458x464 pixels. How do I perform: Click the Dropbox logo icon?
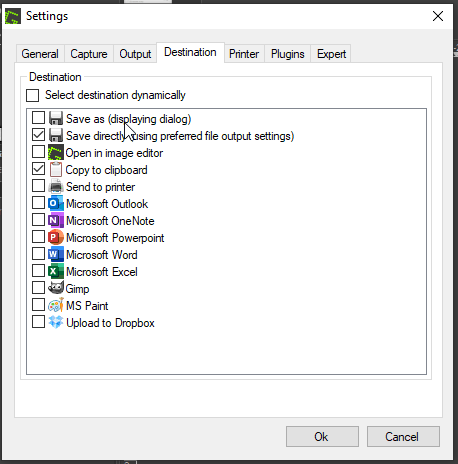click(56, 322)
